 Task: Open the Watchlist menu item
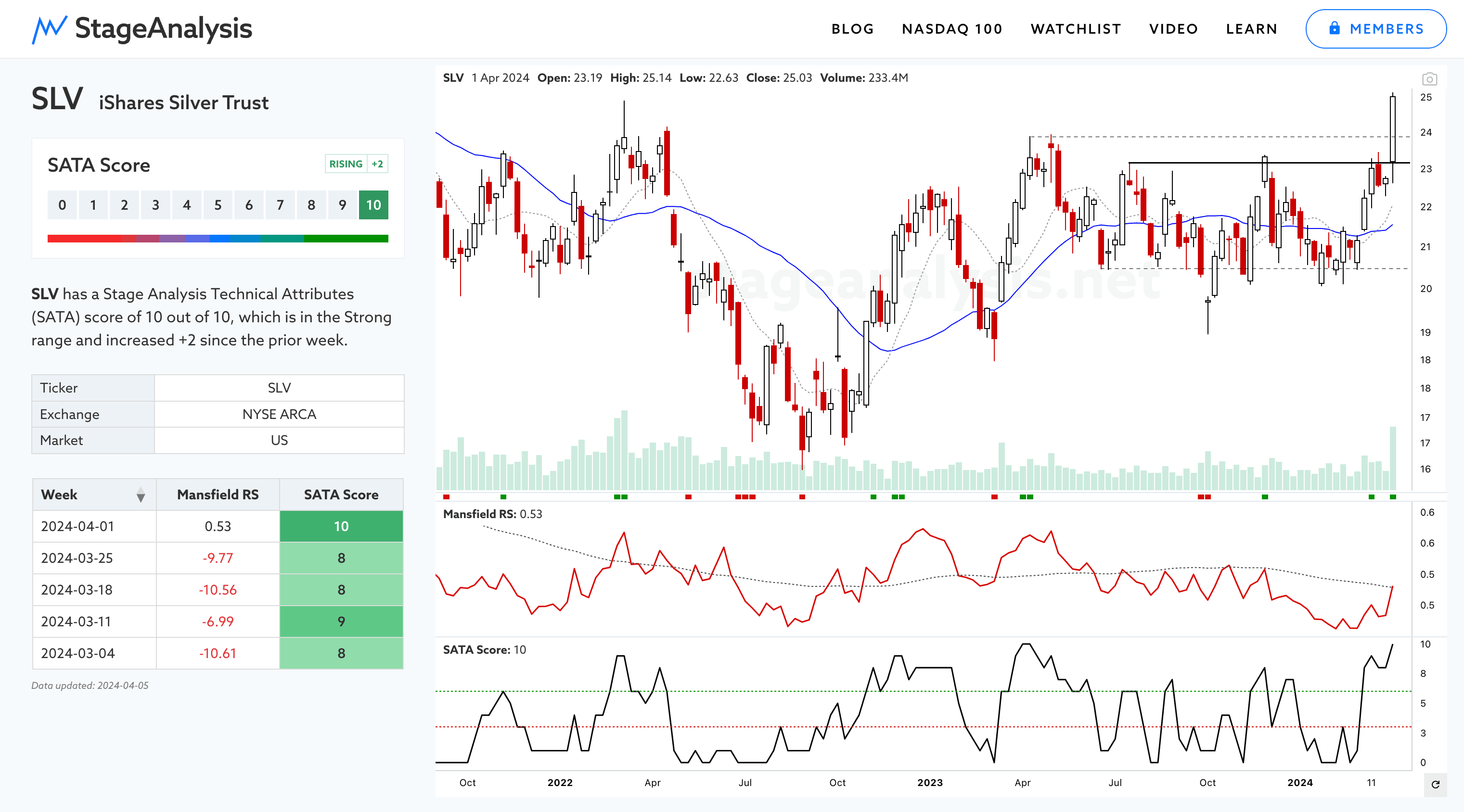point(1076,29)
